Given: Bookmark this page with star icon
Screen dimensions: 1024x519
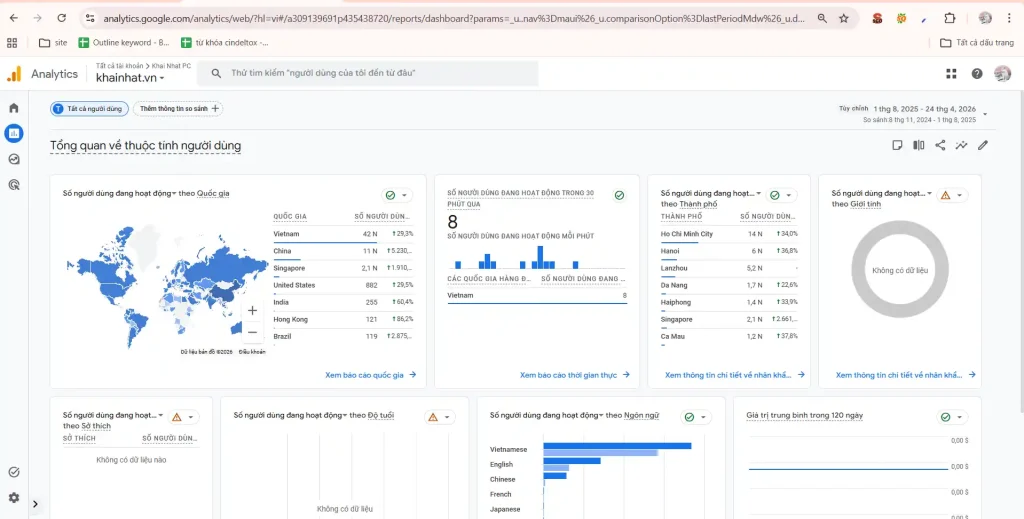Looking at the screenshot, I should pos(844,18).
